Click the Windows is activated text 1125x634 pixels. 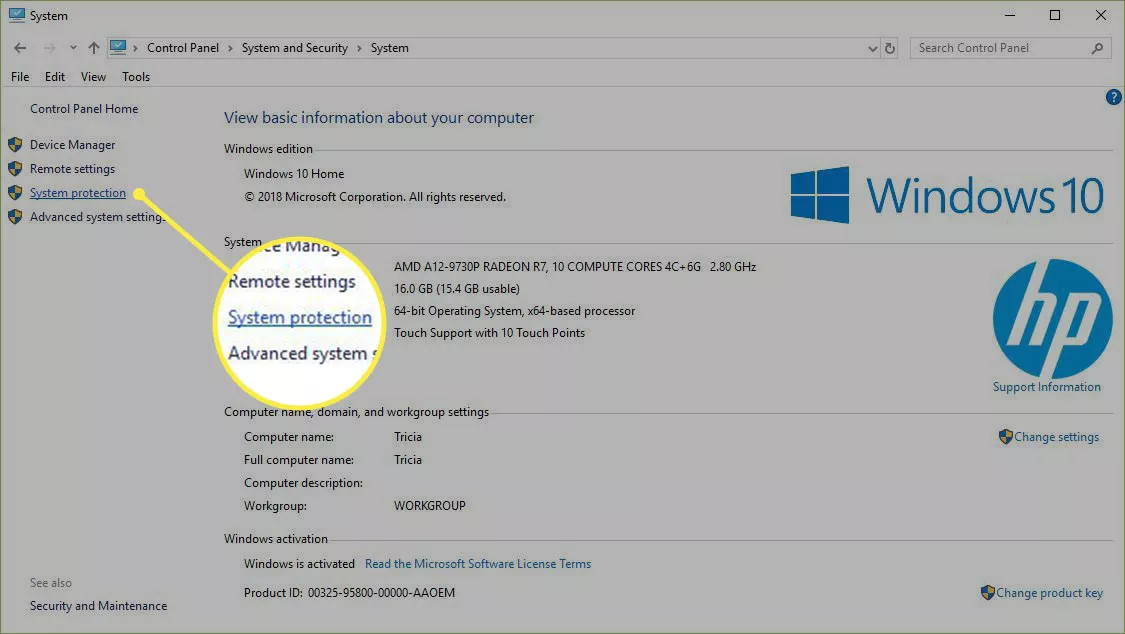coord(299,564)
